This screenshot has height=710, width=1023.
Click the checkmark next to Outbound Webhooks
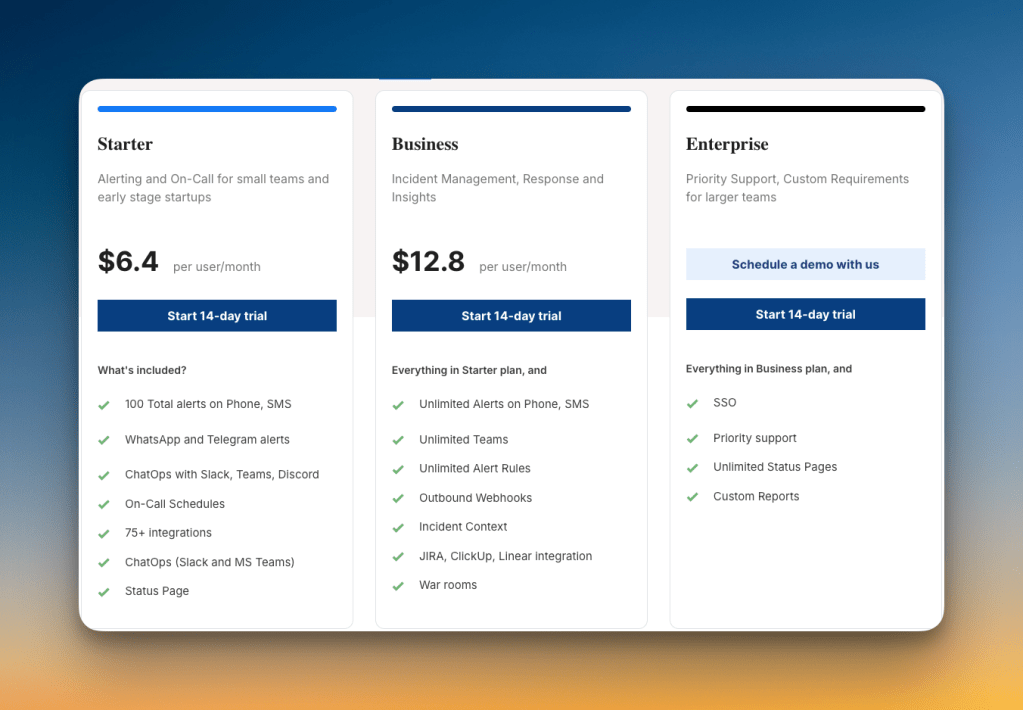pos(398,498)
